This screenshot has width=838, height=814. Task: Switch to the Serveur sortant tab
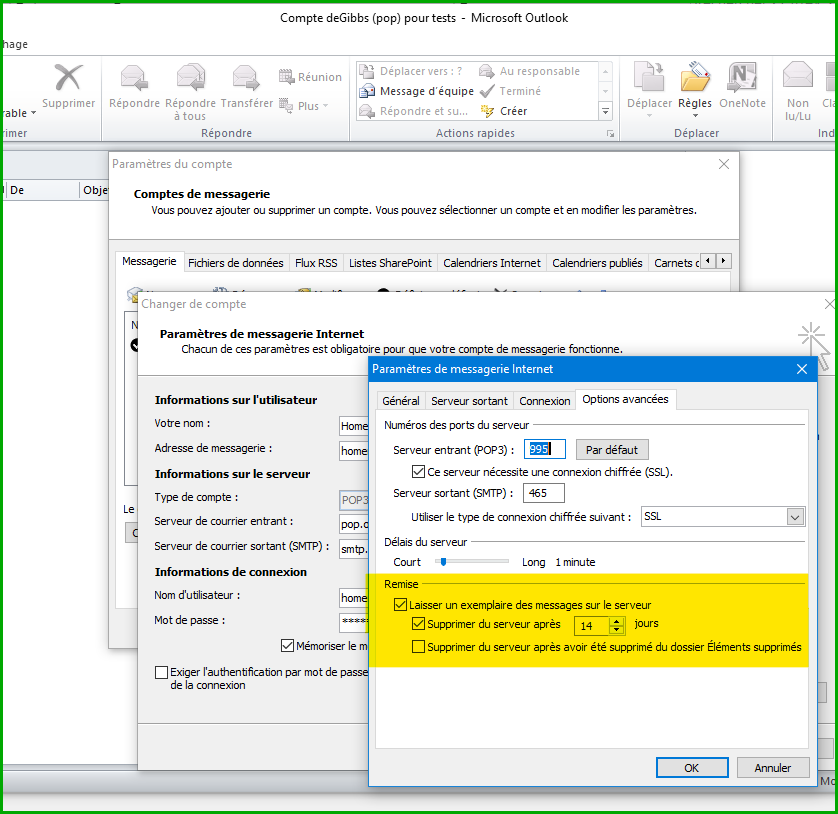(469, 401)
